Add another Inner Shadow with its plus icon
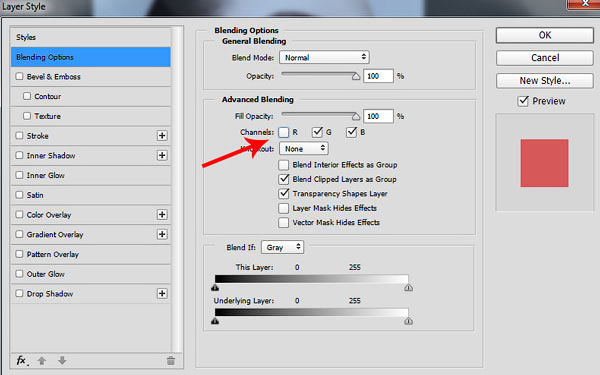The image size is (600, 375). 162,155
